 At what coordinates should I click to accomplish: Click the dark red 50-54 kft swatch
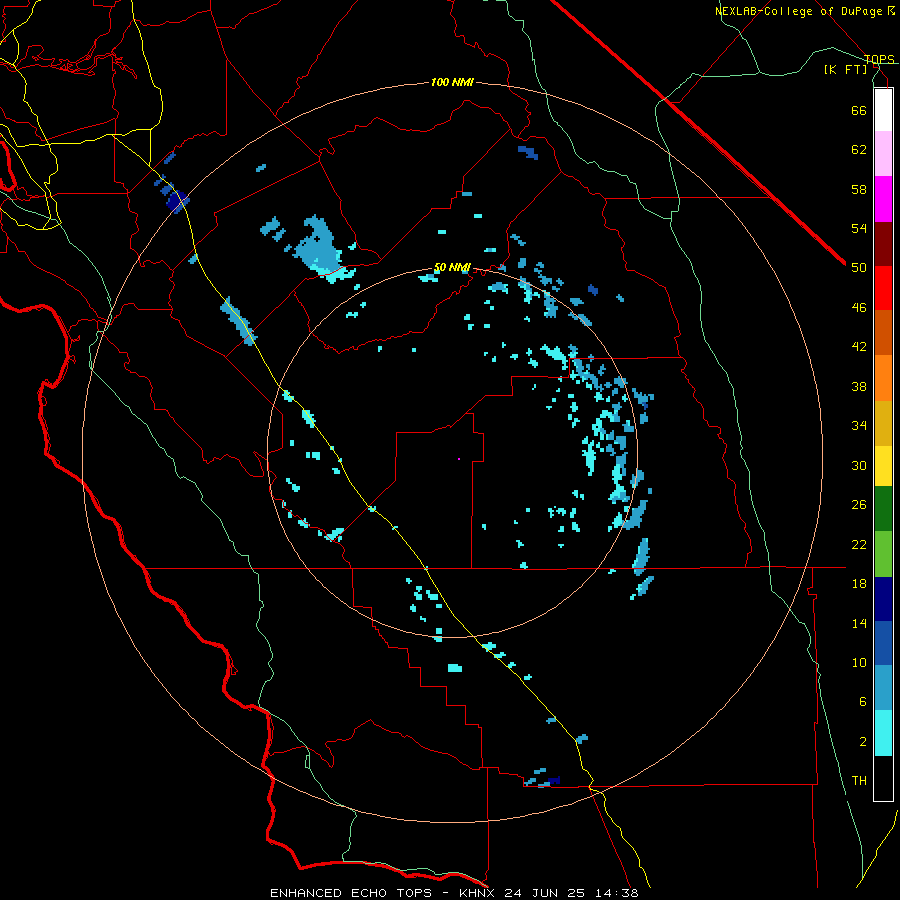click(883, 244)
